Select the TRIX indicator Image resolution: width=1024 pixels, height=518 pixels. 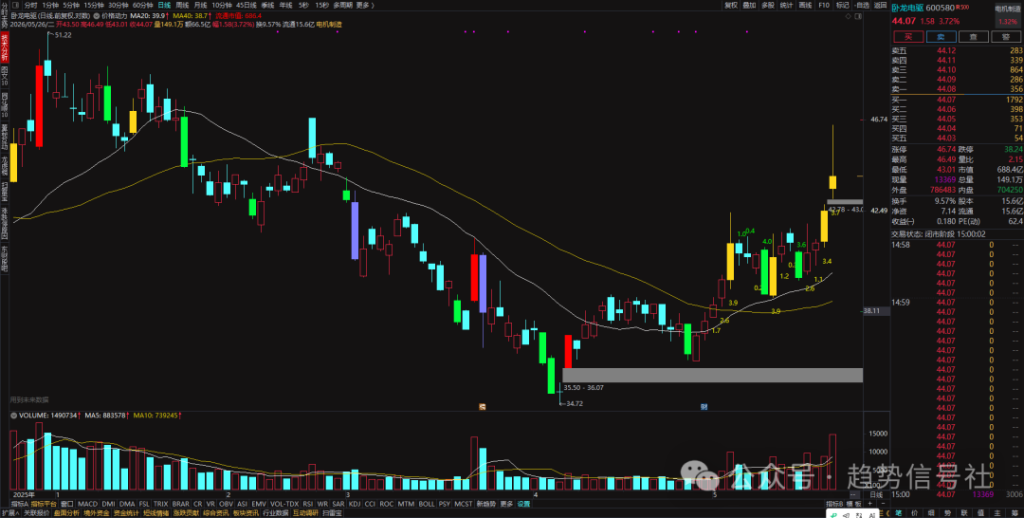click(x=161, y=504)
